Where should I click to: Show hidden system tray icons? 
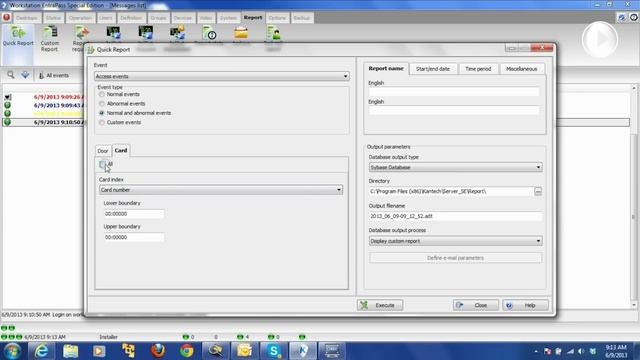pyautogui.click(x=536, y=351)
